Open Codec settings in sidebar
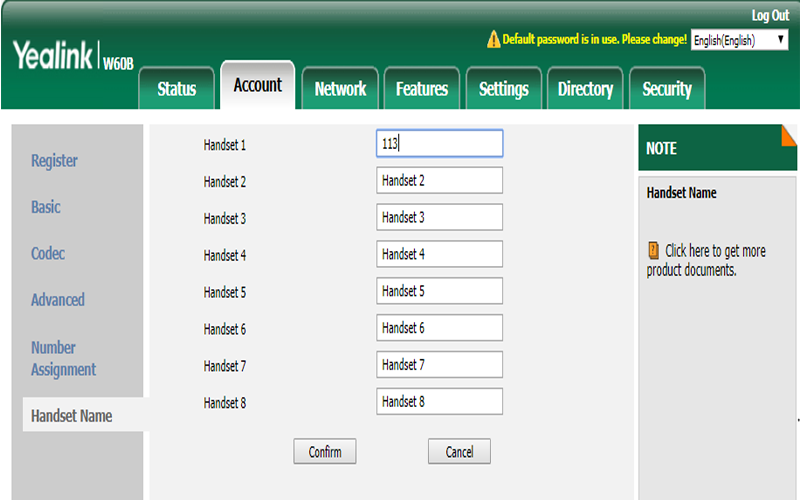Image resolution: width=800 pixels, height=500 pixels. coord(48,254)
